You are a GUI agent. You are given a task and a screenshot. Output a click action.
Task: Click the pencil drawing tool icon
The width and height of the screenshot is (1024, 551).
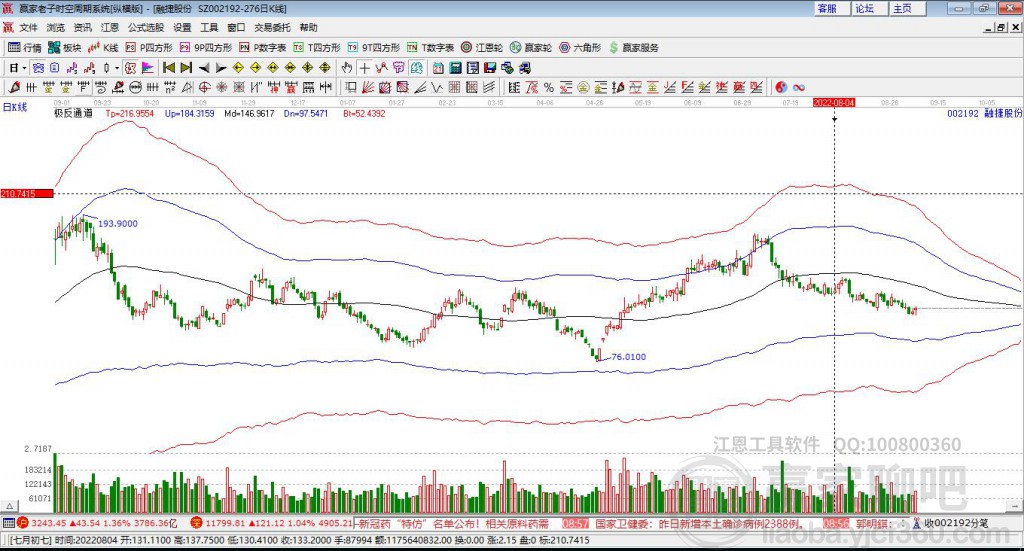(14, 87)
